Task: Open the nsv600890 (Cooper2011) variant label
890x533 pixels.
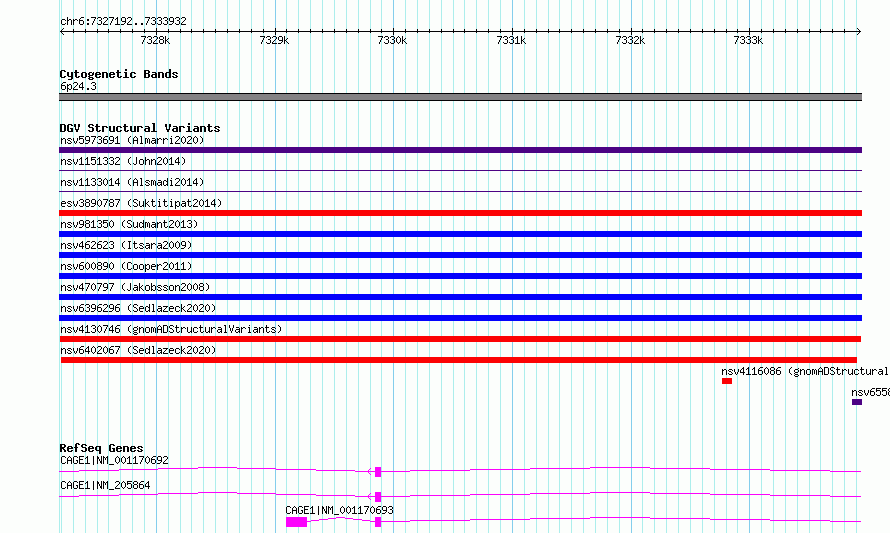Action: [126, 266]
